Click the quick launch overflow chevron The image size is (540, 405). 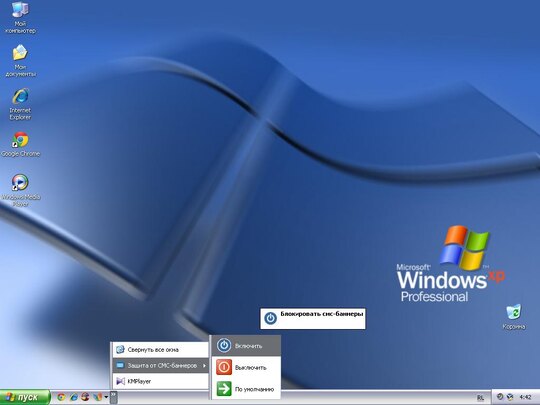click(113, 397)
